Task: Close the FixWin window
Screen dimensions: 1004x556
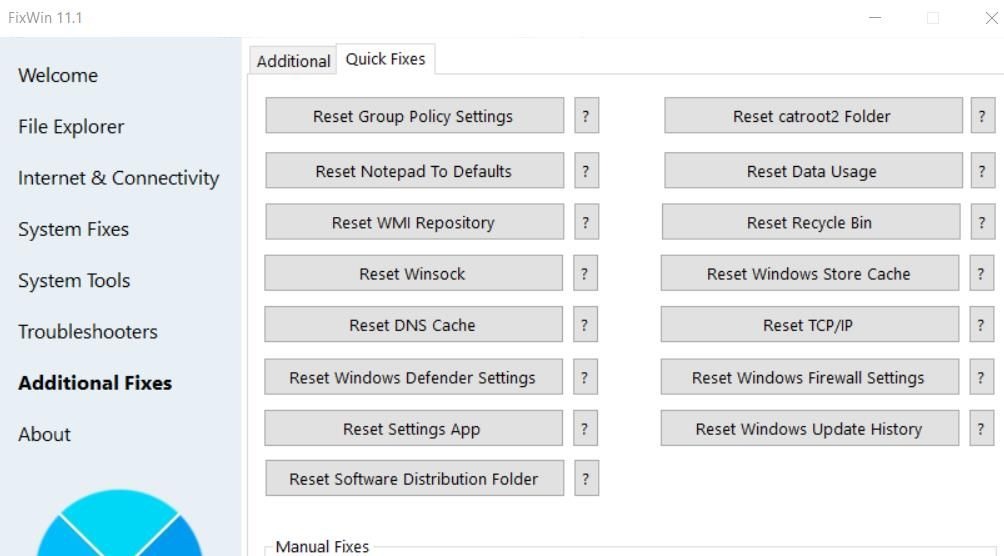Action: click(991, 18)
